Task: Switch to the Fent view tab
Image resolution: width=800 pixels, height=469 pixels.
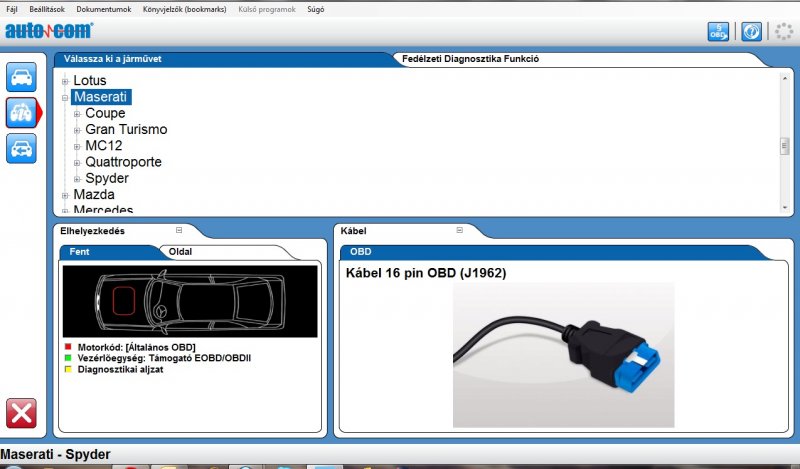Action: (110, 252)
